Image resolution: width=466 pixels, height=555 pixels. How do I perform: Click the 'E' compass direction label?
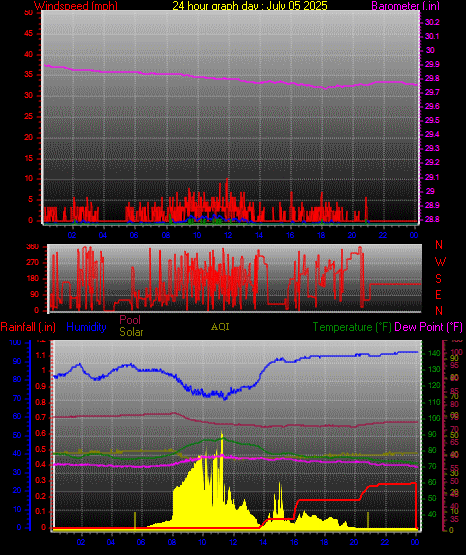pyautogui.click(x=438, y=294)
